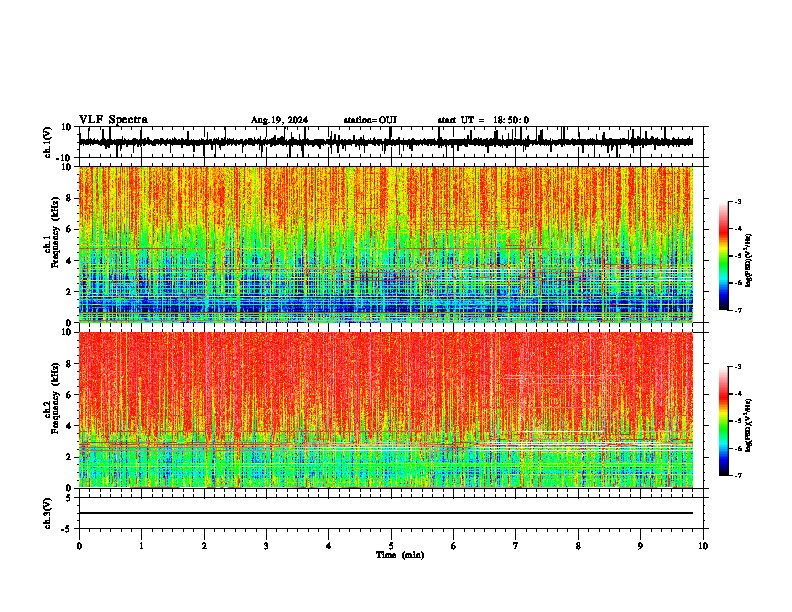Image resolution: width=792 pixels, height=612 pixels.
Task: Click the '-7' tick on ch.2 colorbar
Action: pyautogui.click(x=738, y=476)
